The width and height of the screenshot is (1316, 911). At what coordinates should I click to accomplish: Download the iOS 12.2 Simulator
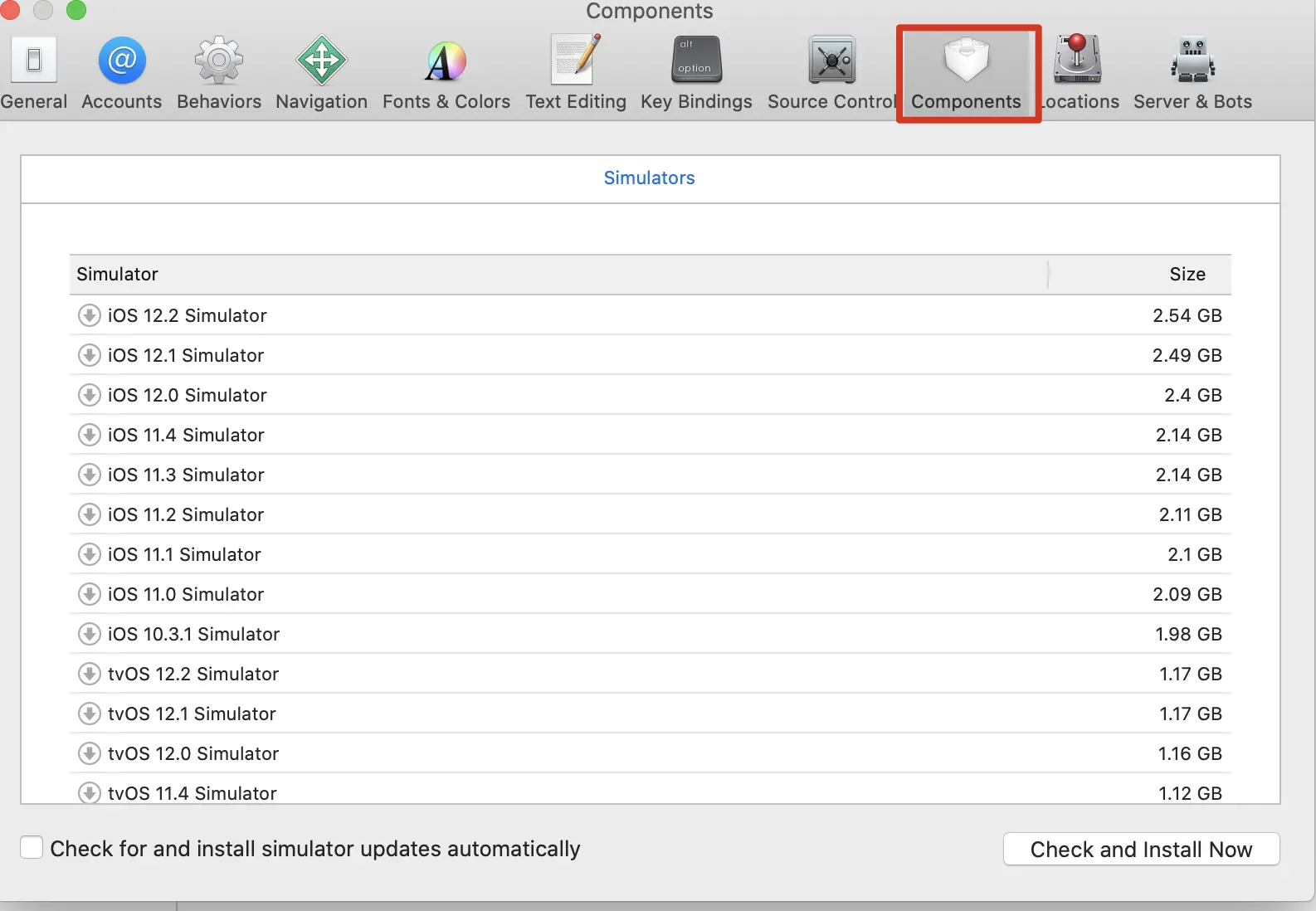click(x=89, y=315)
